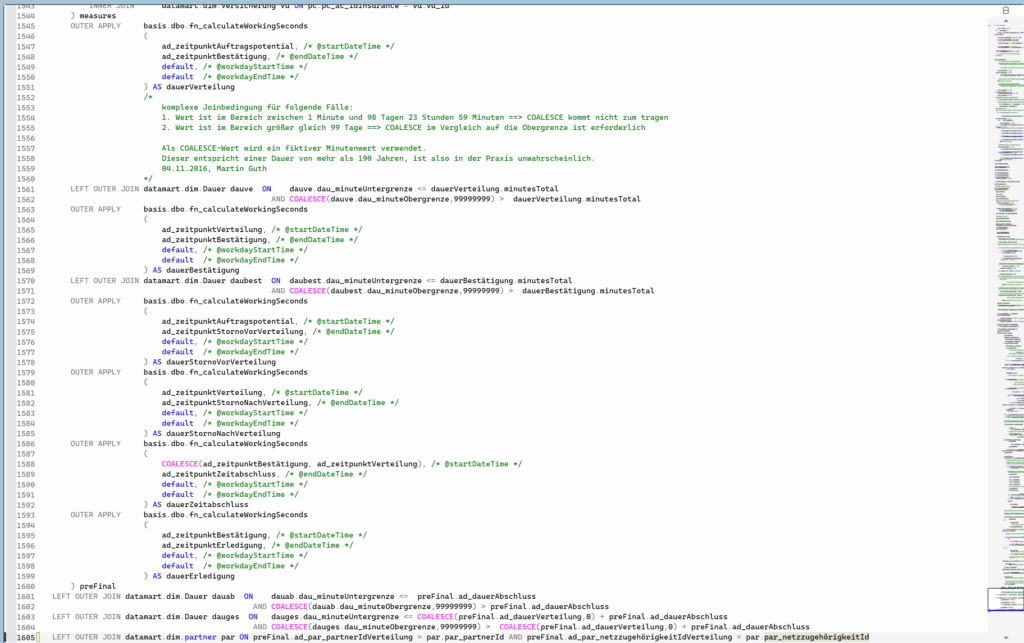Click line number 1605 in the gutter

click(26, 637)
